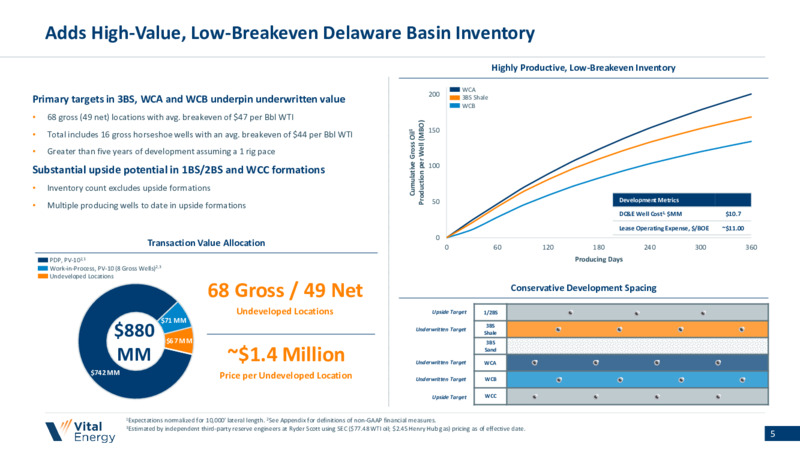The width and height of the screenshot is (800, 450).
Task: Click the WCB legend color swatch
Action: 455,106
